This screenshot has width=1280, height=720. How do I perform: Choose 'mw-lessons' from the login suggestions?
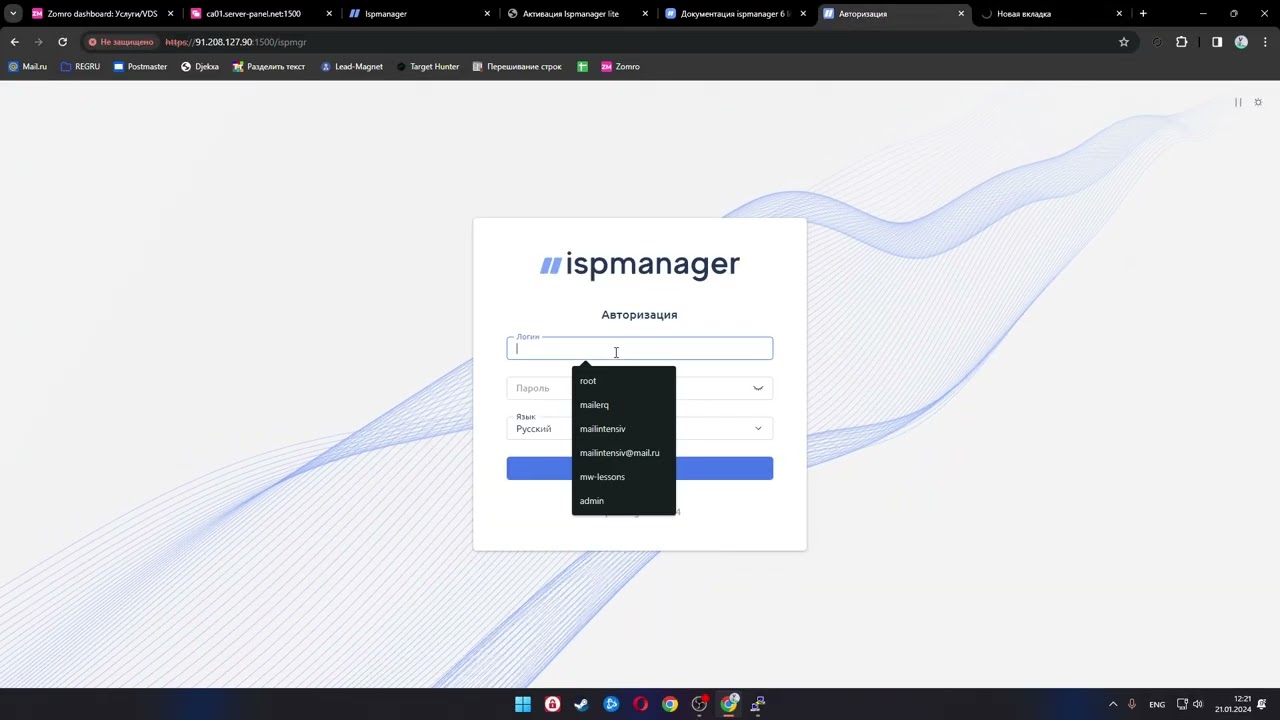624,477
